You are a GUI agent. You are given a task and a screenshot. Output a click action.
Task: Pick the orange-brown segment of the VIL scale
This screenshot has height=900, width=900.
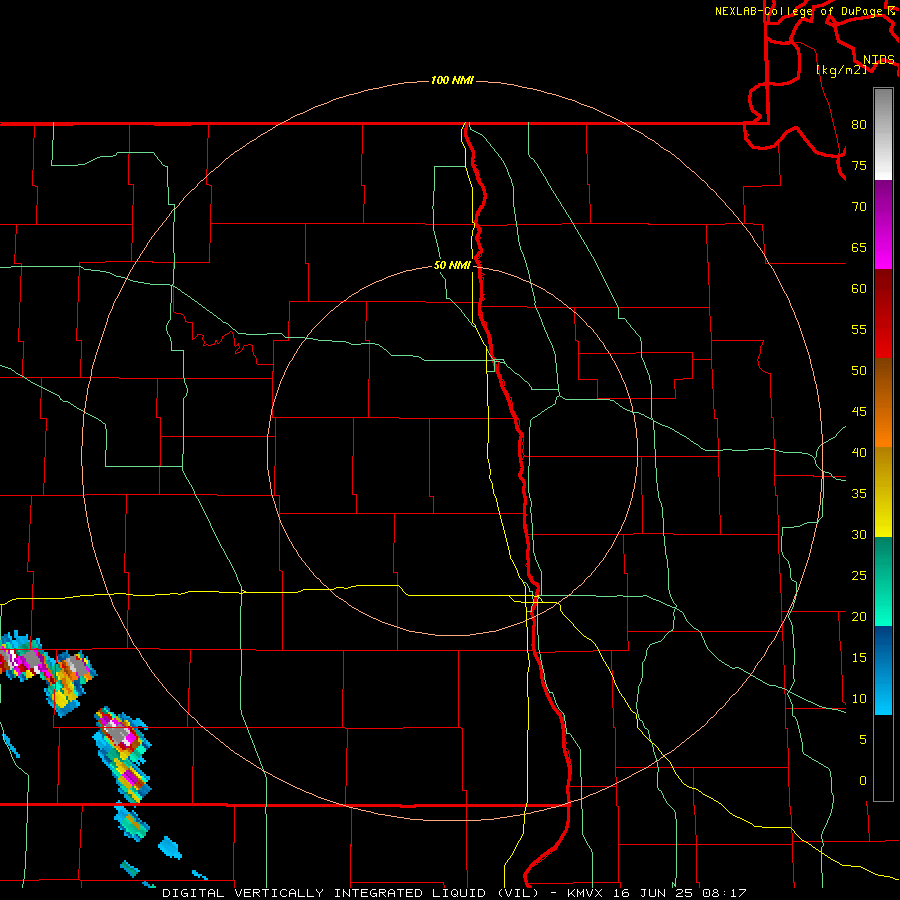click(x=883, y=402)
